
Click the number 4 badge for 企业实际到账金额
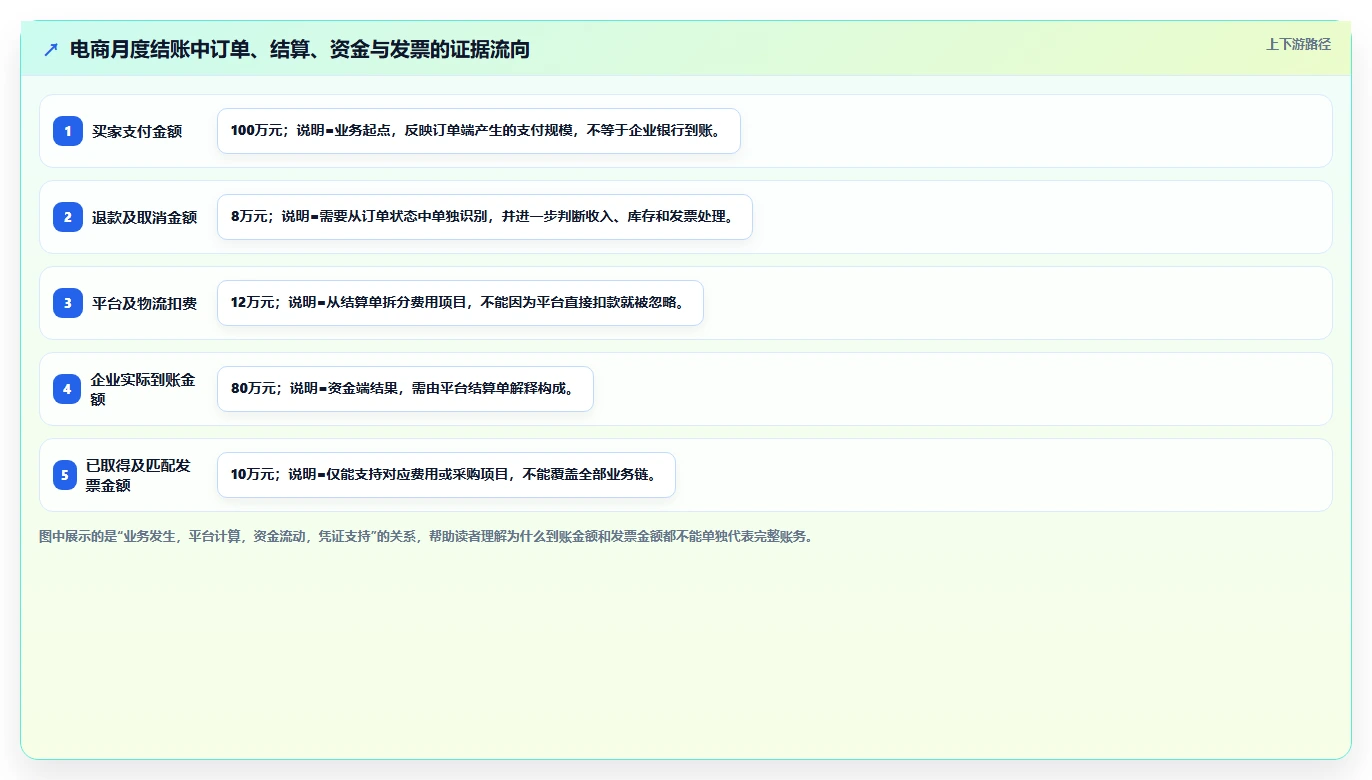[x=67, y=389]
